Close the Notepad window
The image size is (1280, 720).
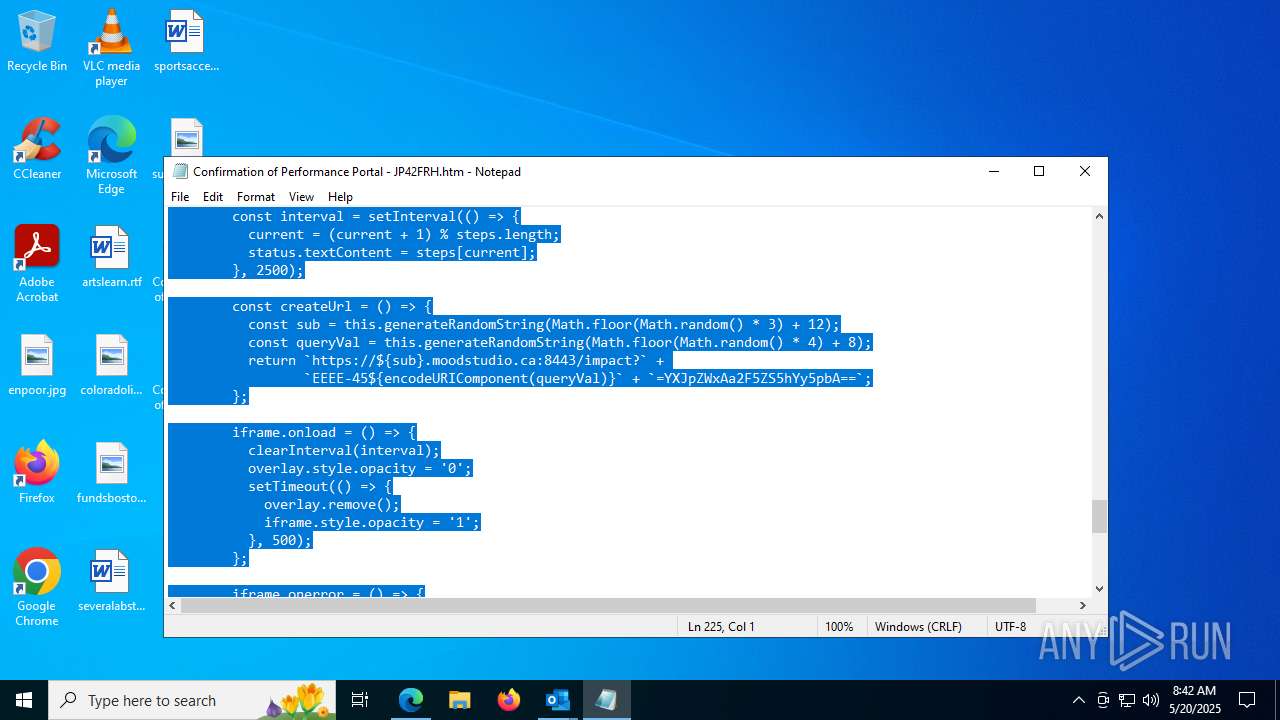(x=1085, y=171)
